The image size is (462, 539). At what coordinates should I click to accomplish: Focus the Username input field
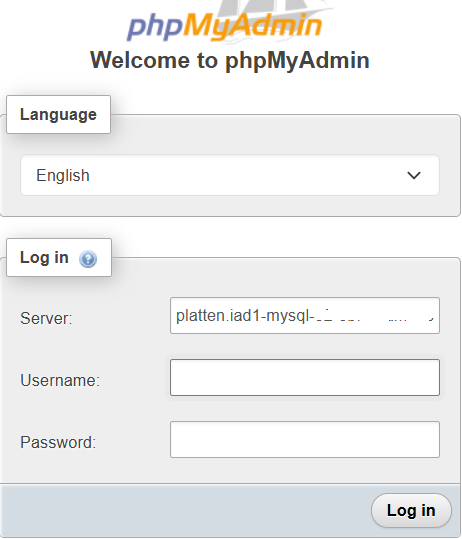pos(305,377)
